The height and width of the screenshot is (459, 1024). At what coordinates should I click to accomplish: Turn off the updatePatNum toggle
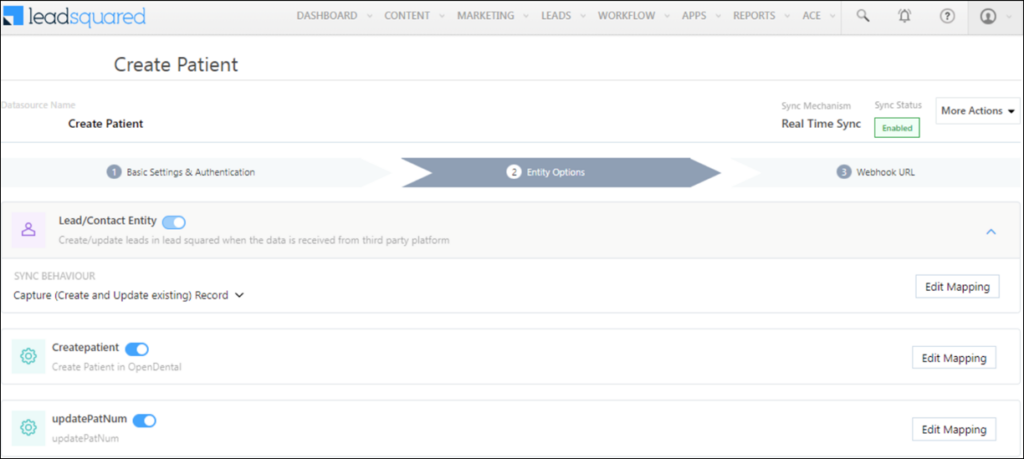145,420
